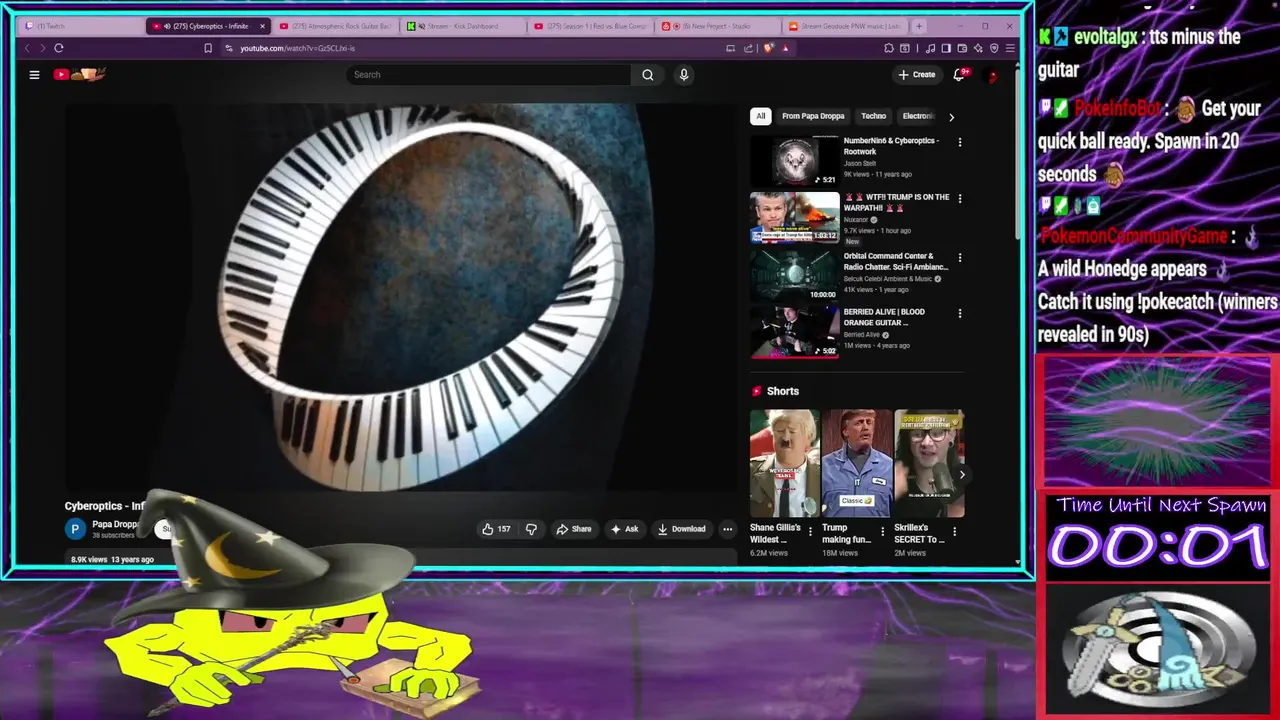1280x720 pixels.
Task: Click the Ask button
Action: tap(625, 529)
